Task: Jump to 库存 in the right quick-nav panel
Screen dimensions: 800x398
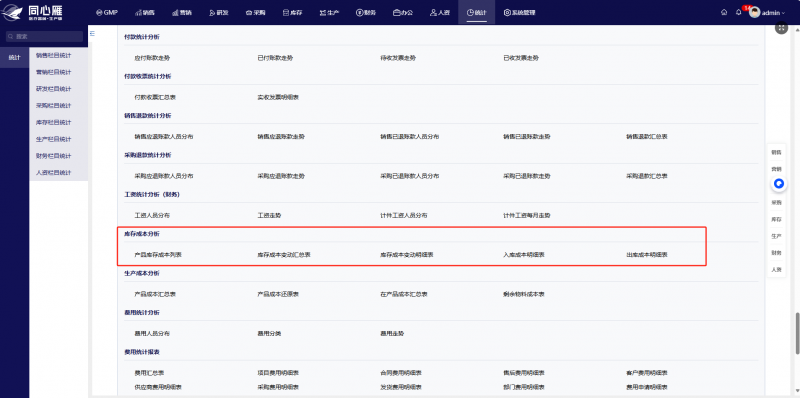Action: pos(776,219)
